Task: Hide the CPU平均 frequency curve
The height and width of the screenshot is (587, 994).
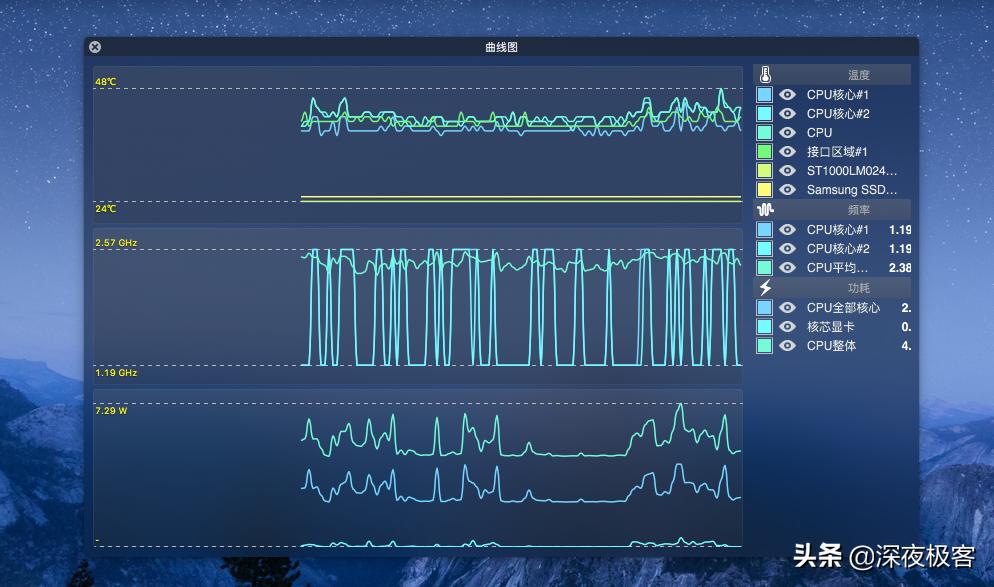Action: click(x=789, y=267)
